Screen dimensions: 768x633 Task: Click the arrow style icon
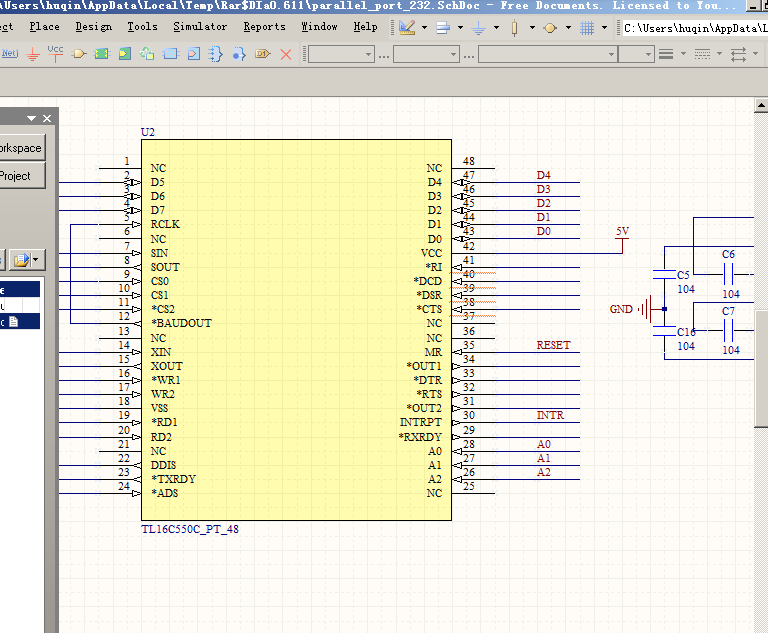[x=739, y=54]
